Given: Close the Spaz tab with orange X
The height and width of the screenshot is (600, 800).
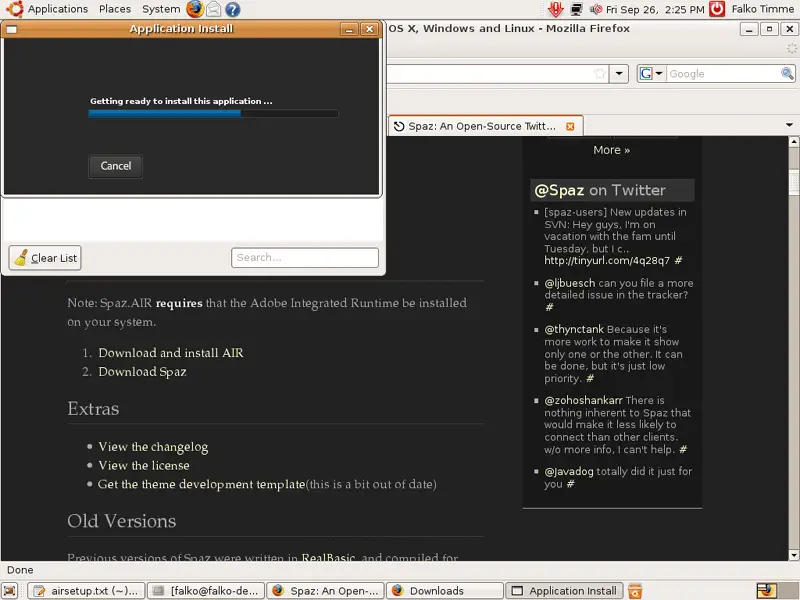Looking at the screenshot, I should (570, 127).
